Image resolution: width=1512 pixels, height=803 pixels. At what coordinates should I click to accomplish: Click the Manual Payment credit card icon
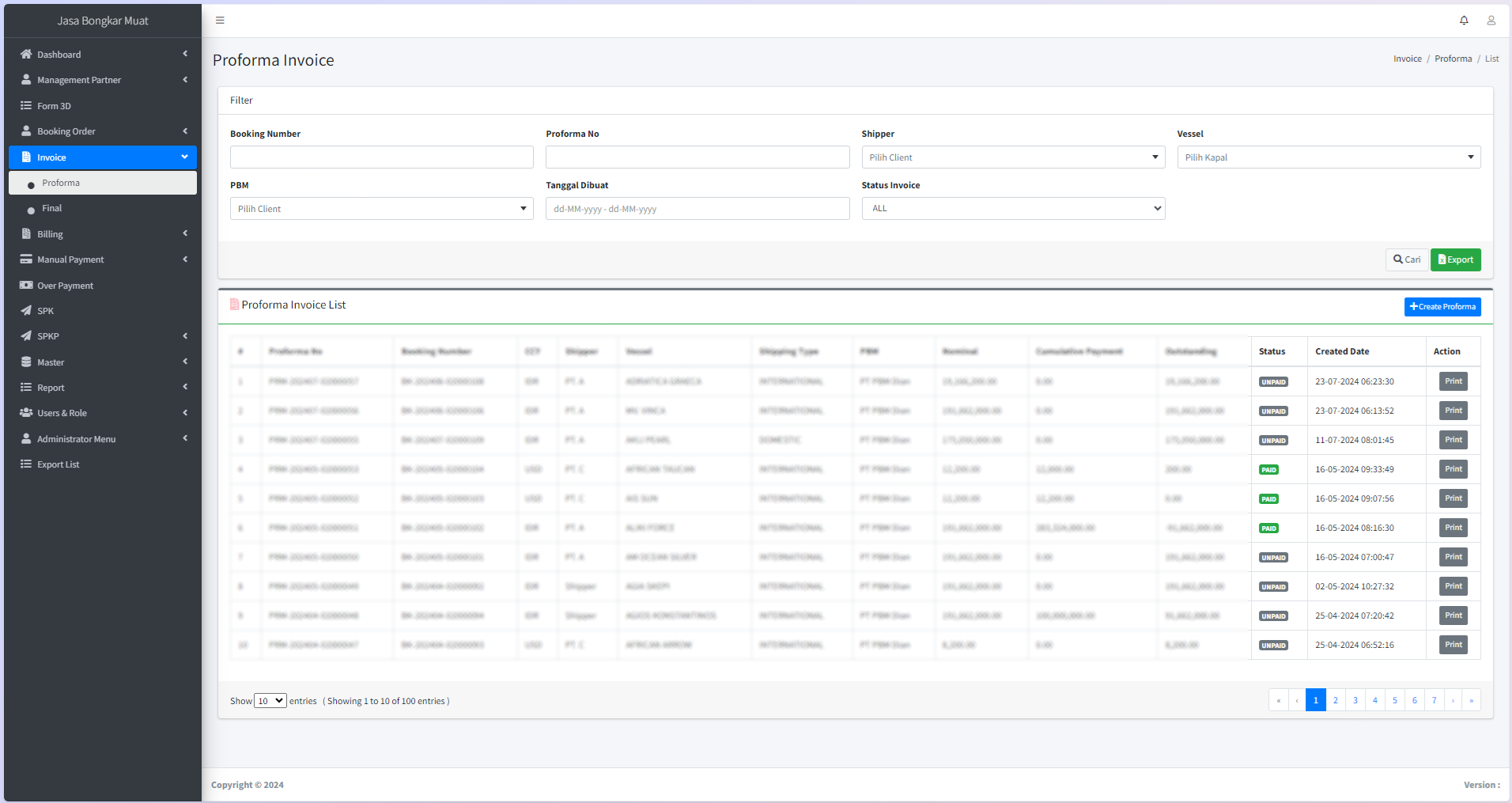(26, 259)
